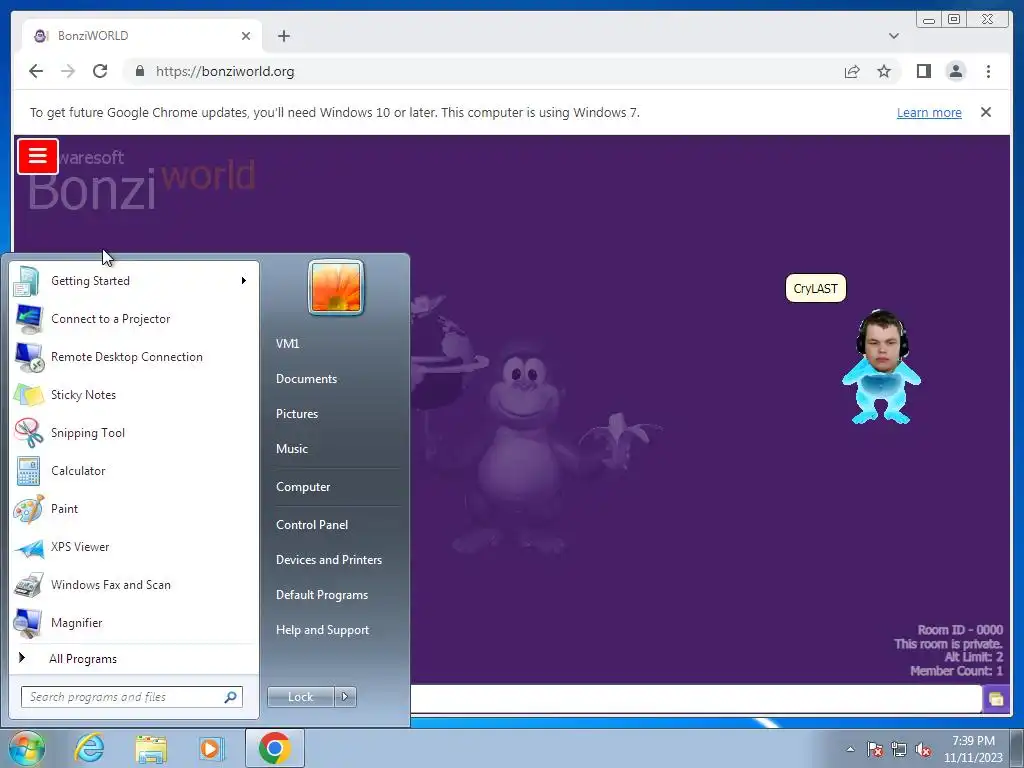Screen dimensions: 1024x768
Task: Open Chrome side panel icon
Action: 923,71
